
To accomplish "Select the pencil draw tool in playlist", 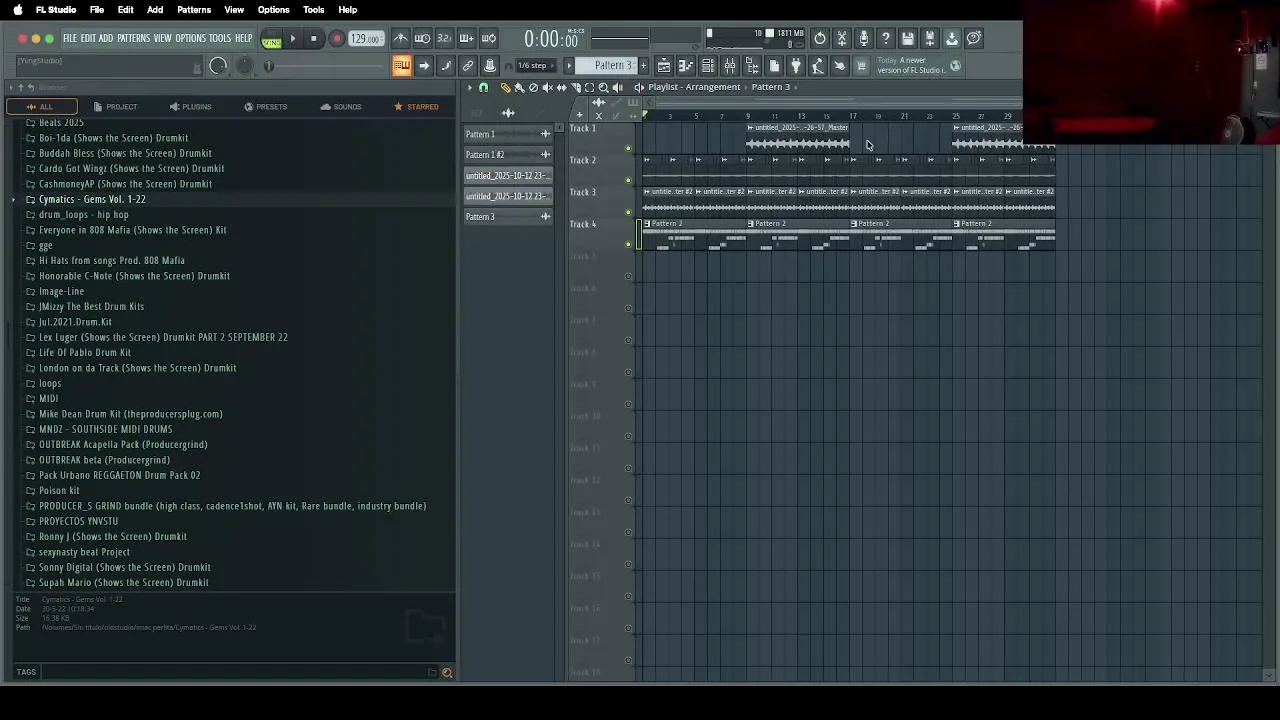I will [505, 87].
